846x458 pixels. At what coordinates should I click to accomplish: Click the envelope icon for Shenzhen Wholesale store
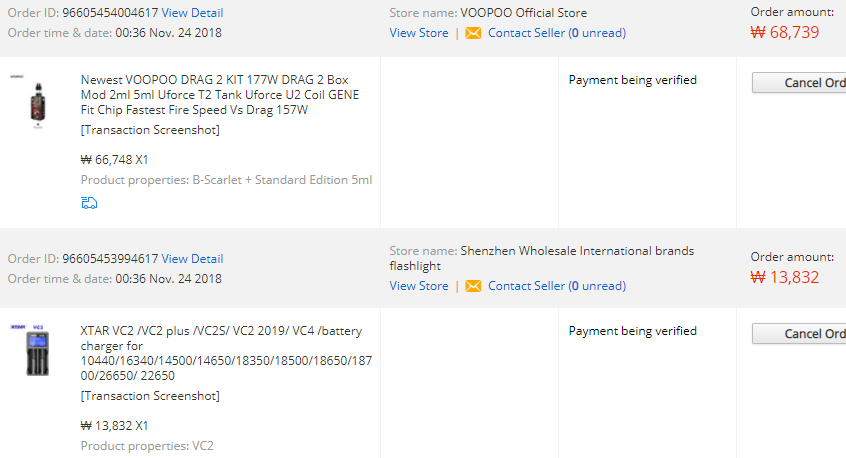473,286
